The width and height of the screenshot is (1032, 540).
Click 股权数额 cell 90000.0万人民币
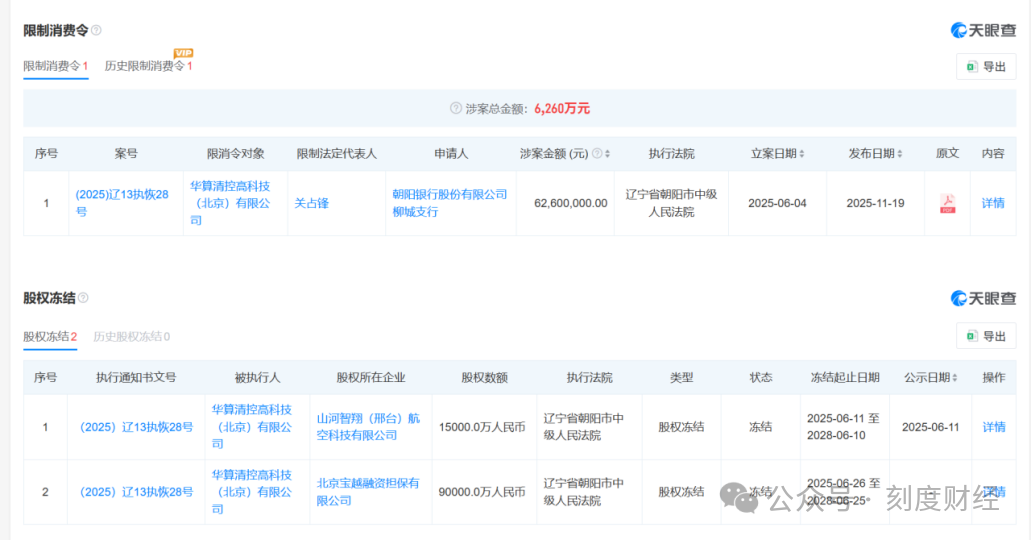pyautogui.click(x=482, y=492)
